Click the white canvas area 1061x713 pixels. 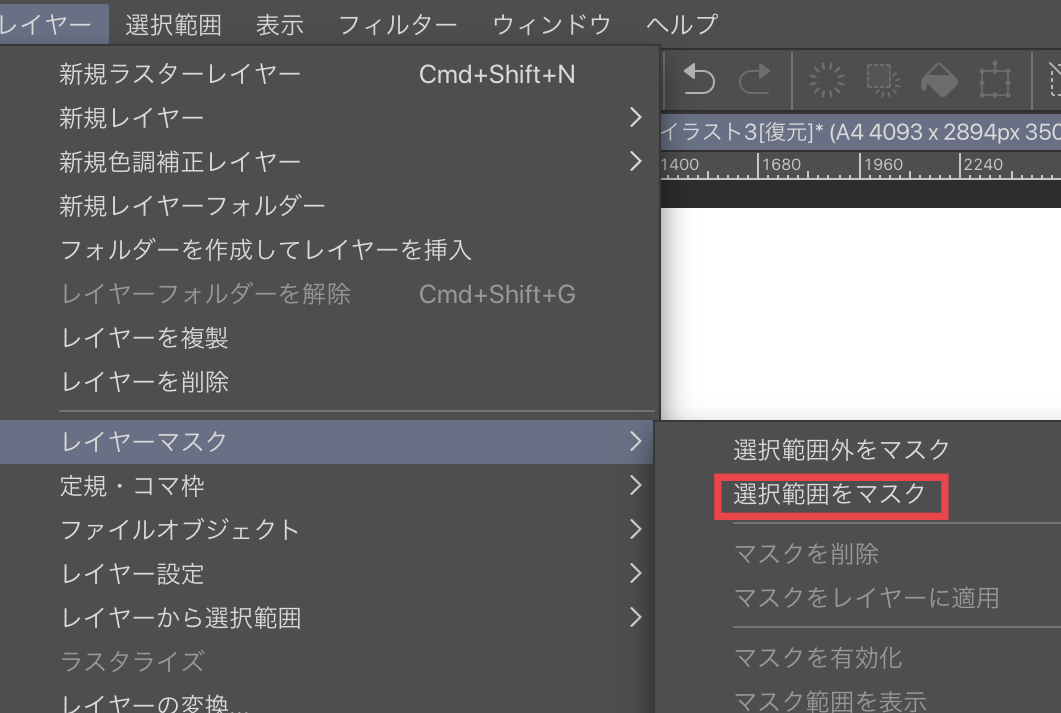pyautogui.click(x=861, y=313)
